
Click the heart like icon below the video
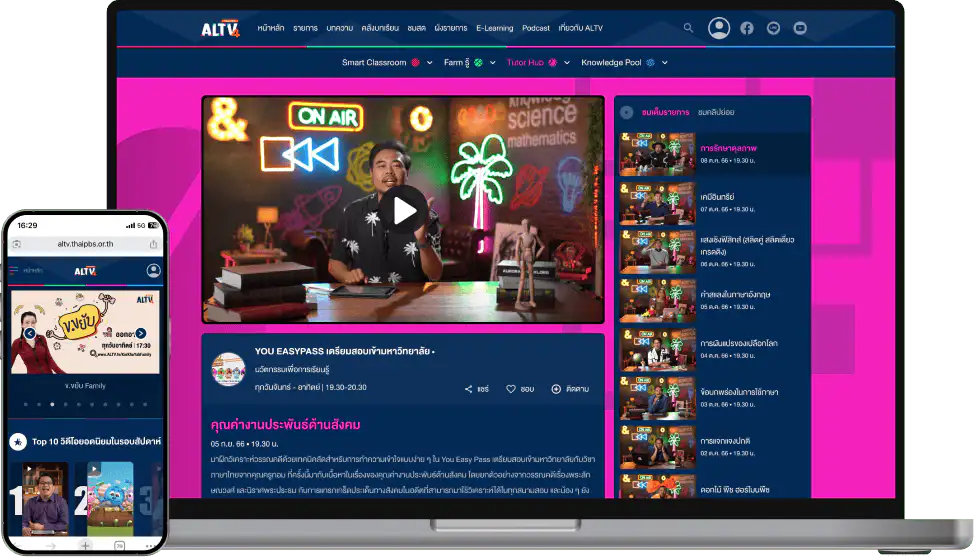511,389
